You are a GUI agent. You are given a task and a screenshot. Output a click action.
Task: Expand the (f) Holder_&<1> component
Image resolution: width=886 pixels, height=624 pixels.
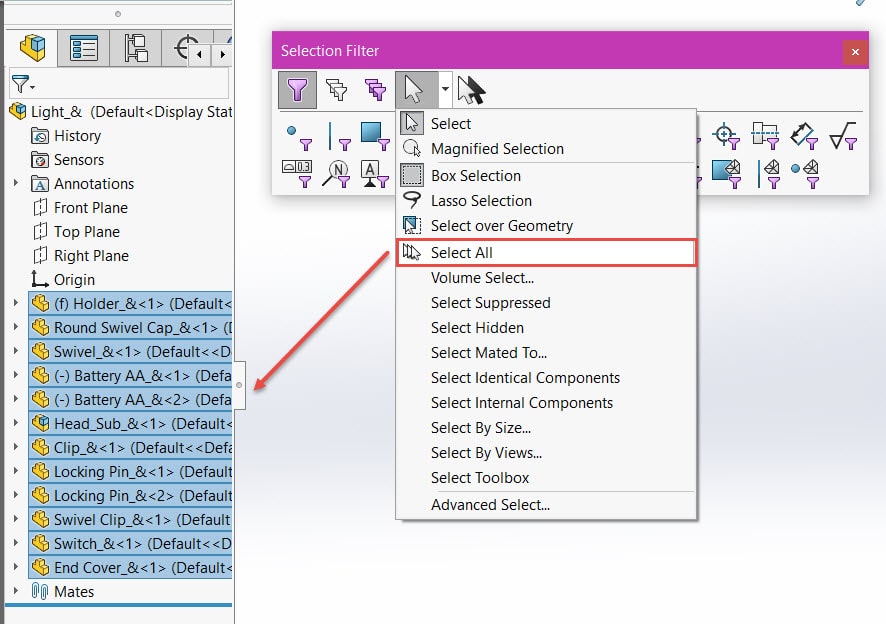click(x=16, y=303)
